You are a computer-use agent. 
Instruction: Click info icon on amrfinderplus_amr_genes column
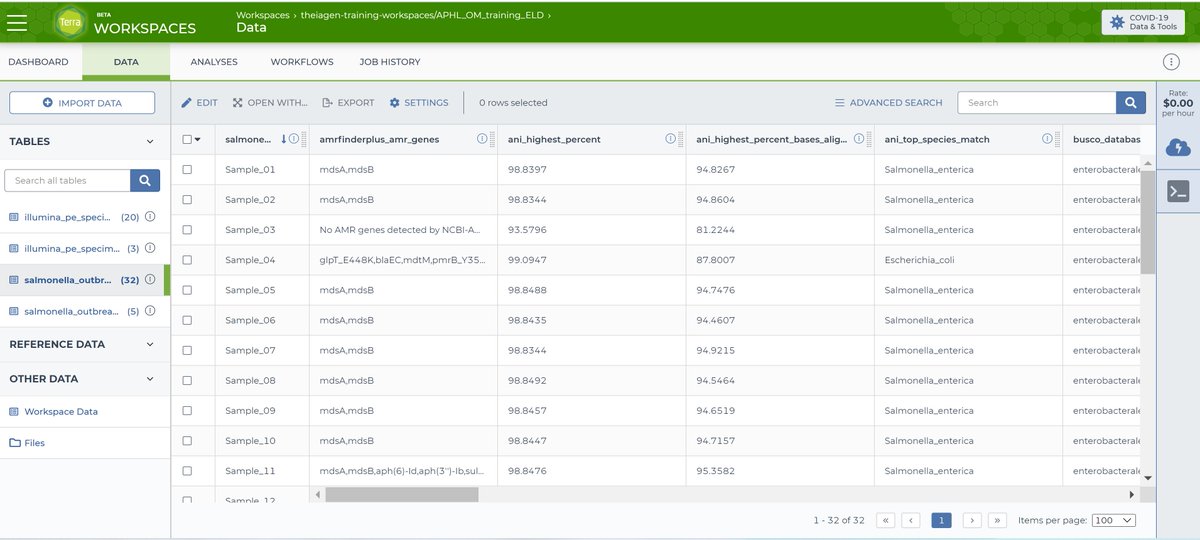[482, 139]
